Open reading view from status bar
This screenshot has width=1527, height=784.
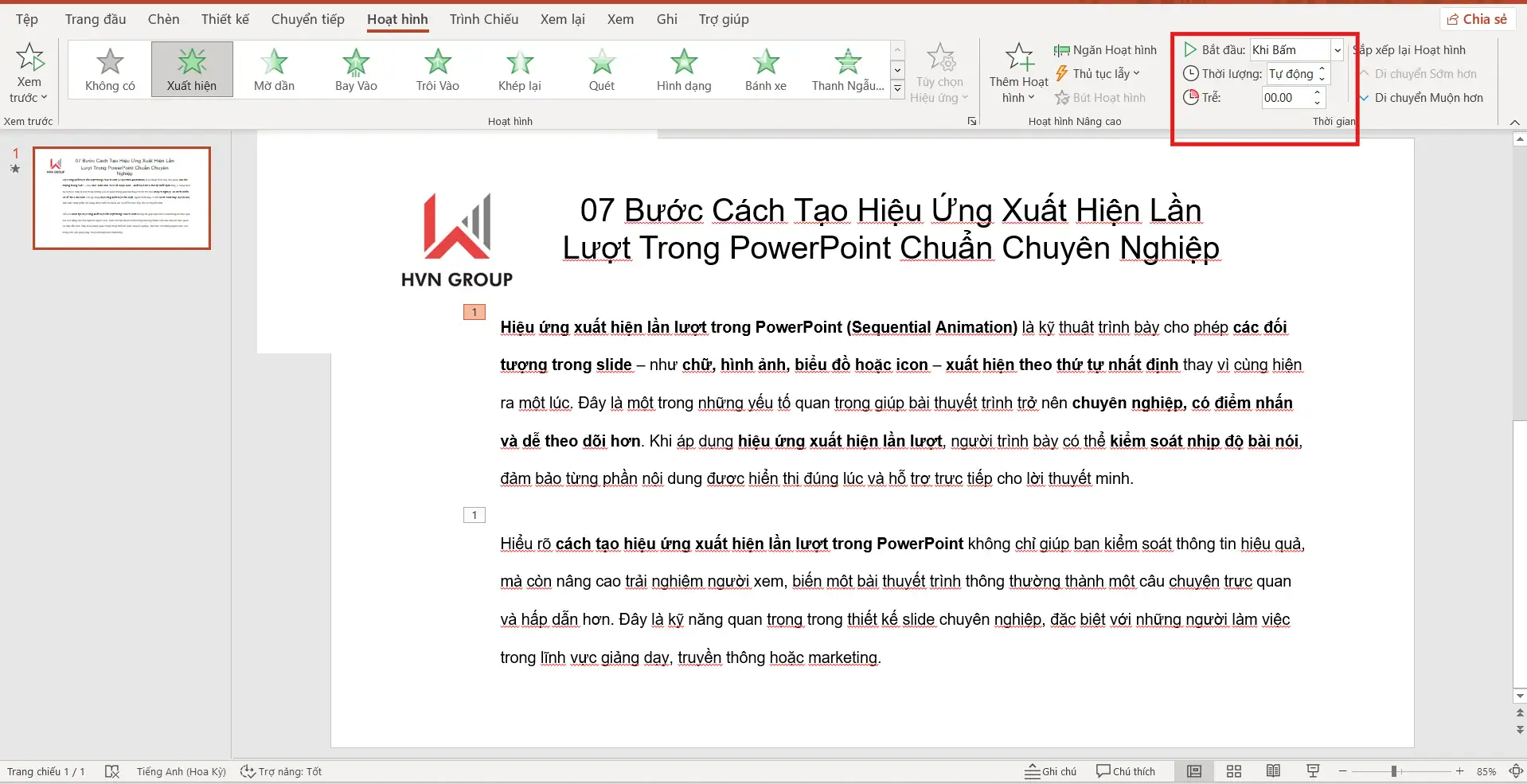1273,771
